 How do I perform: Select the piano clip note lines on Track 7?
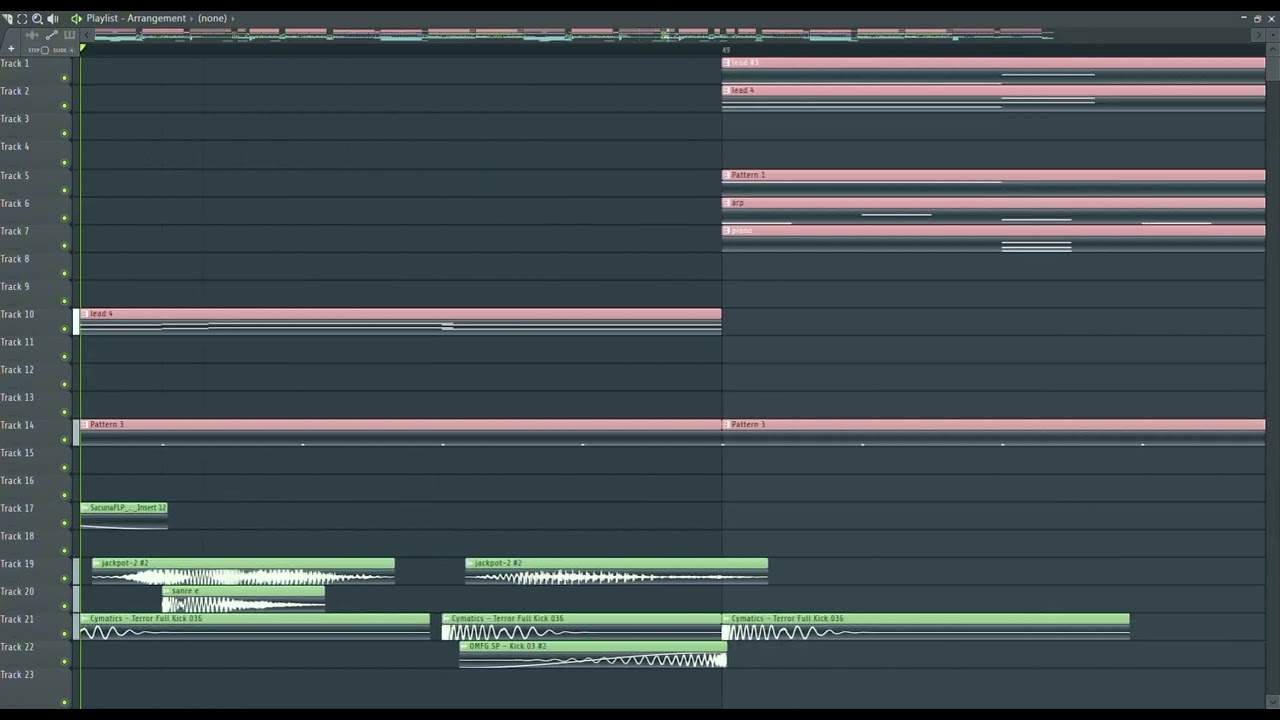click(x=1036, y=245)
